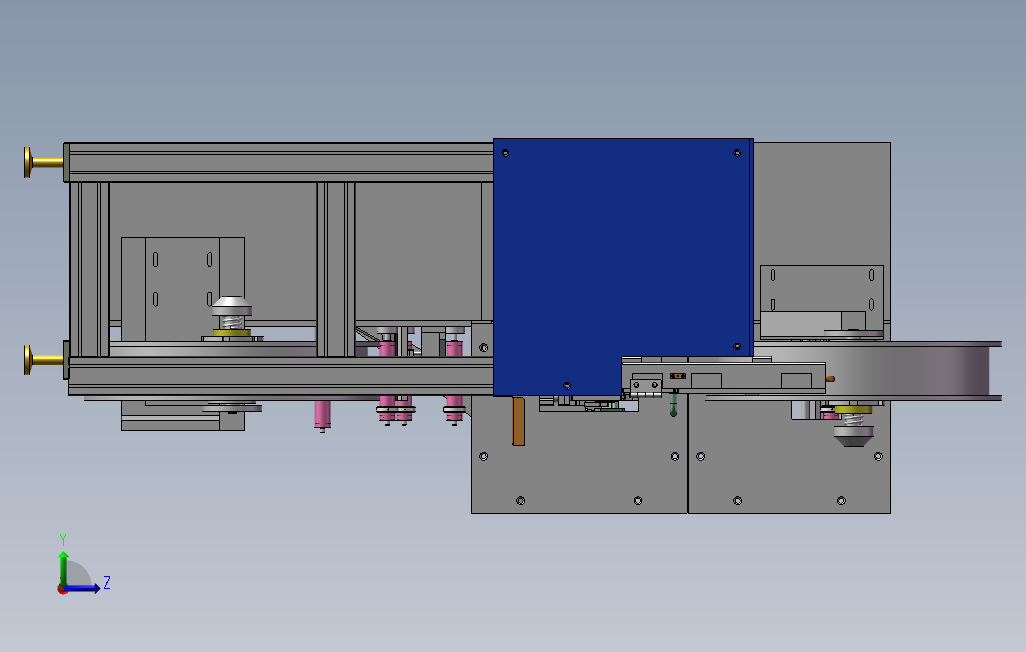Click the top-left screw on the blue panel
The image size is (1026, 652).
[x=505, y=153]
